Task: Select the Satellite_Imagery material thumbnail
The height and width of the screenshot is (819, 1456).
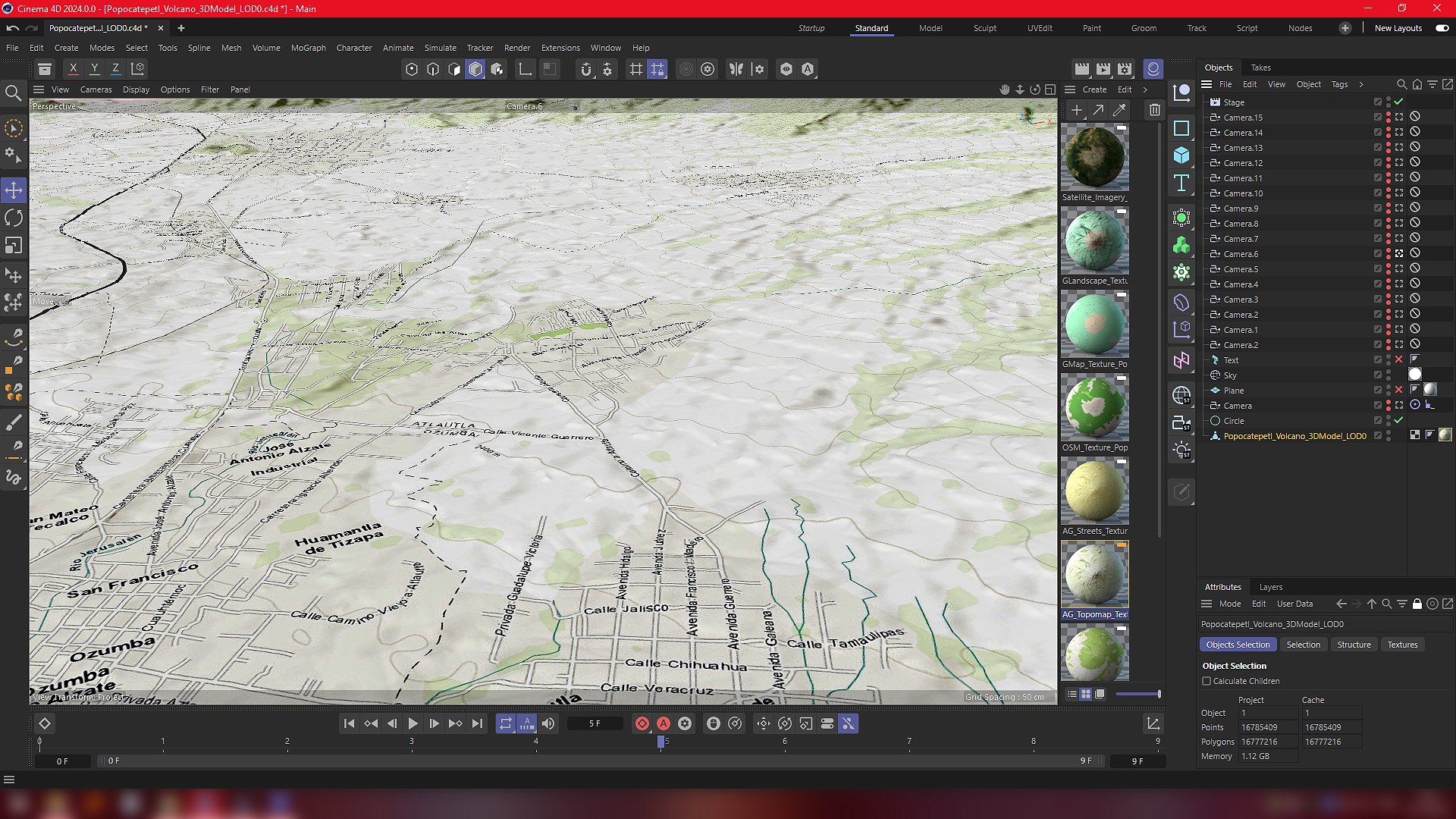Action: click(1094, 157)
